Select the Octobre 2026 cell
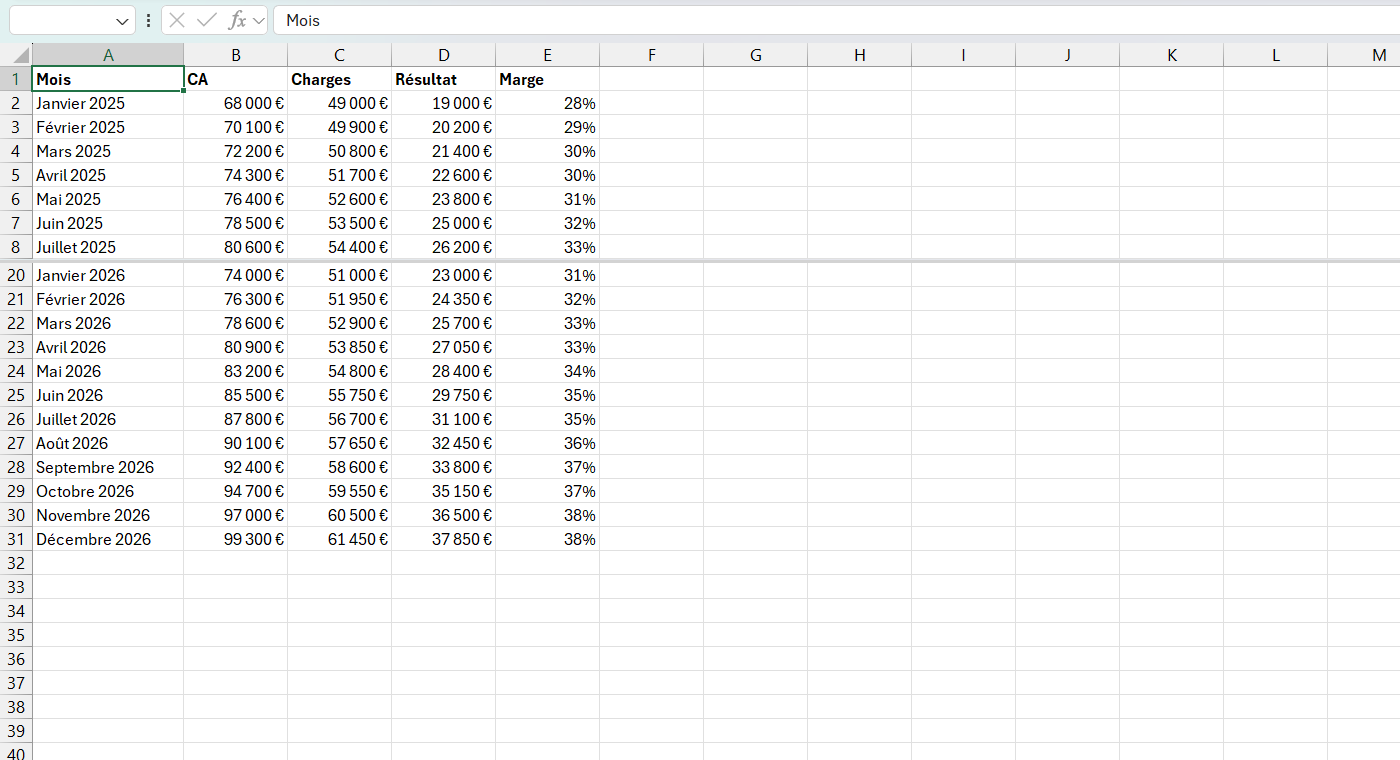Screen dimensions: 1400x760 [108, 491]
